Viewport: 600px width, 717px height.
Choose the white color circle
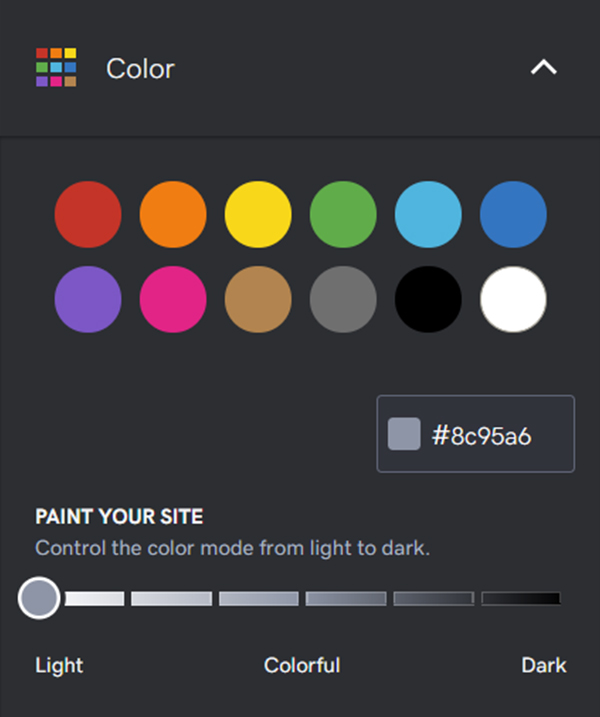coord(513,300)
